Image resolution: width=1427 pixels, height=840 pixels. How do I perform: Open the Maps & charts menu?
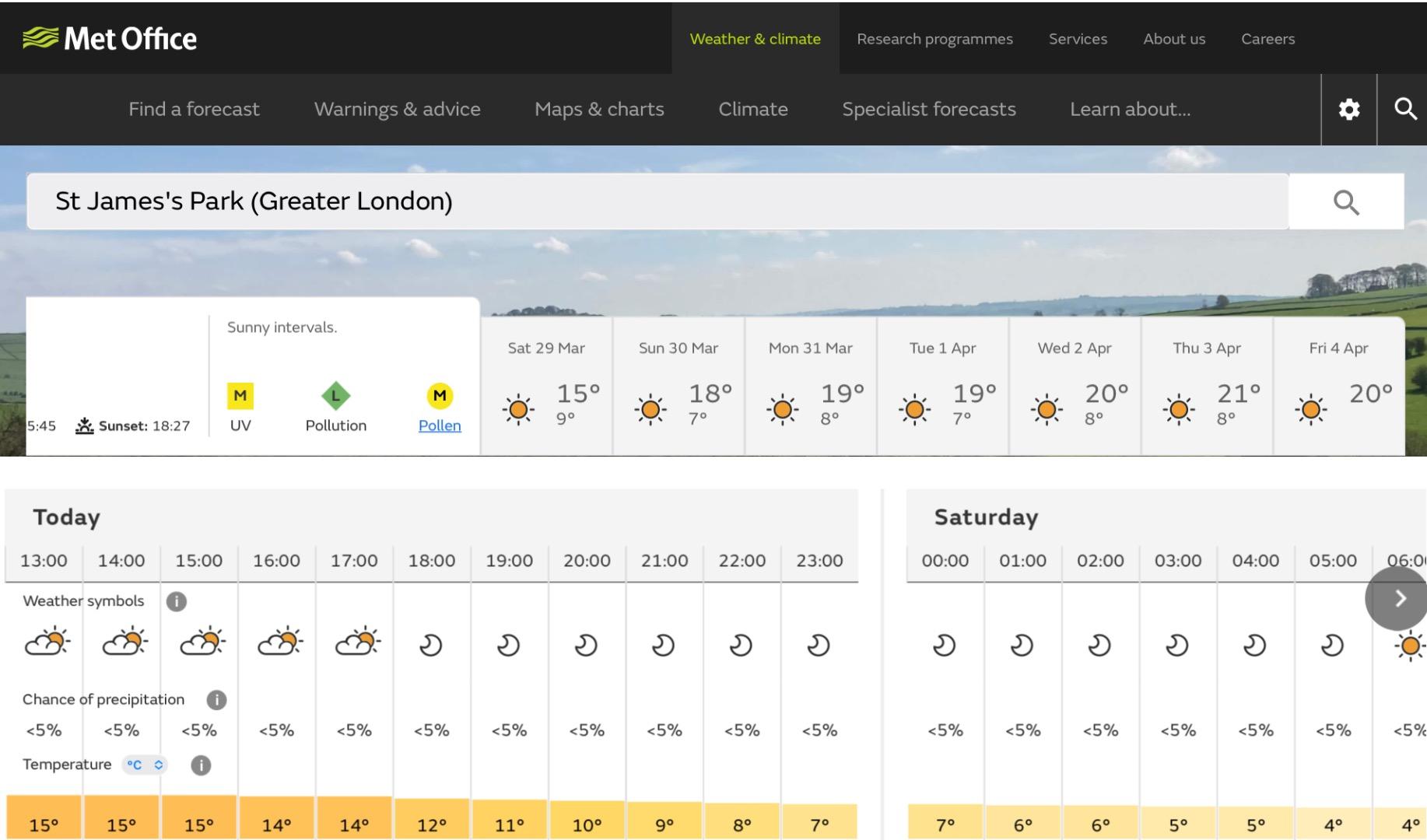point(599,110)
